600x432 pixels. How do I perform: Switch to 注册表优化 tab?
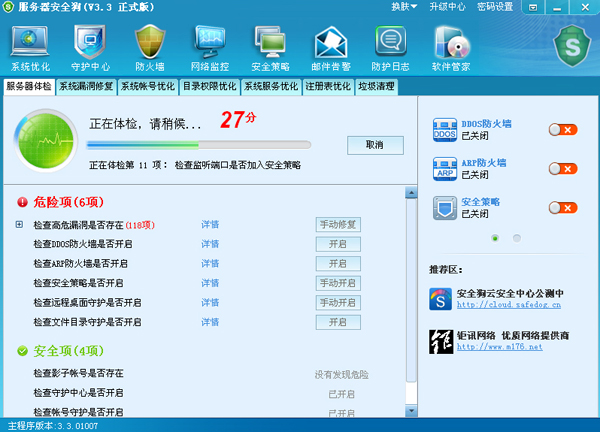328,86
